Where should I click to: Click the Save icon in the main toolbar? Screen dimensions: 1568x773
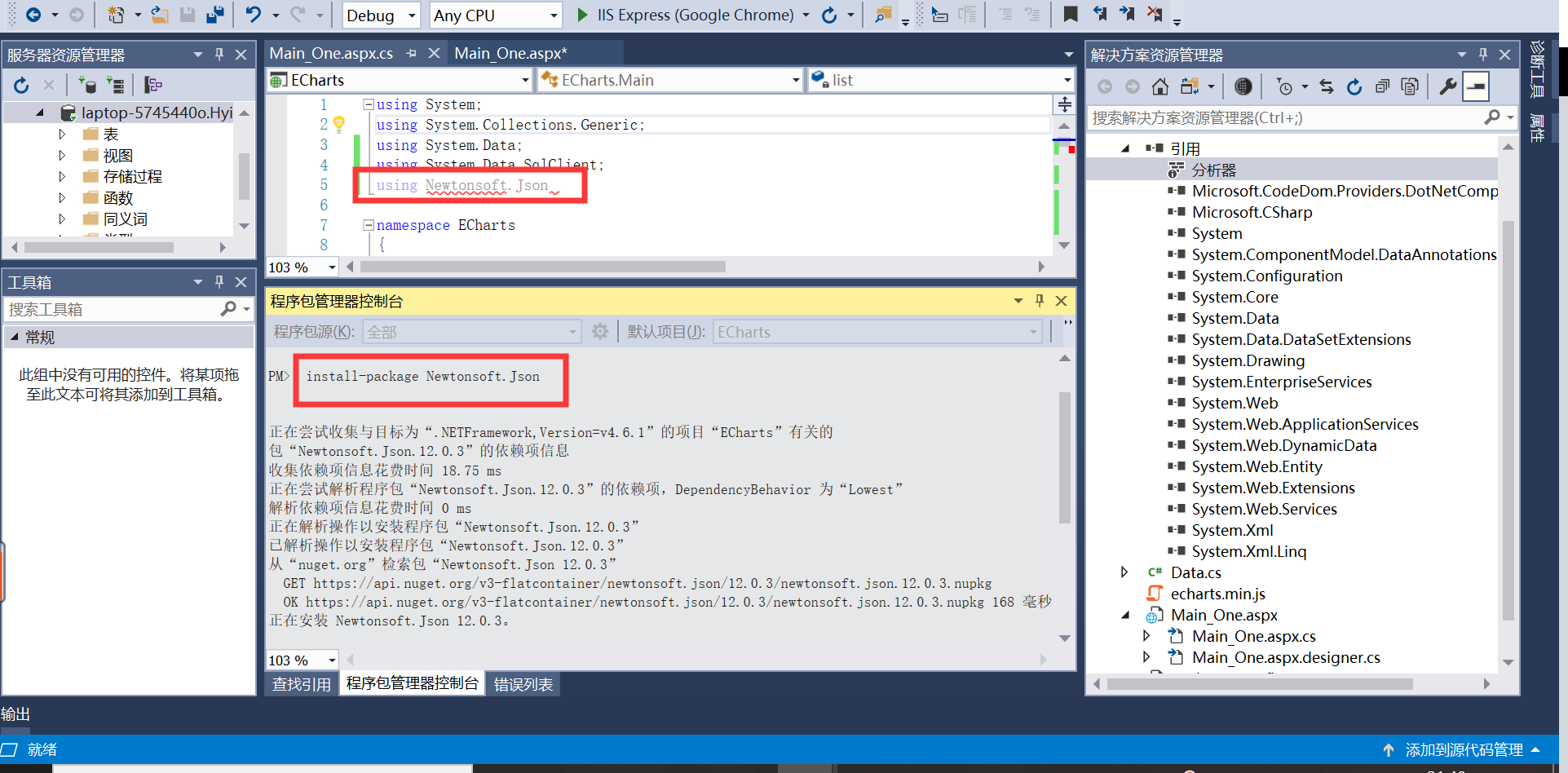pos(188,15)
